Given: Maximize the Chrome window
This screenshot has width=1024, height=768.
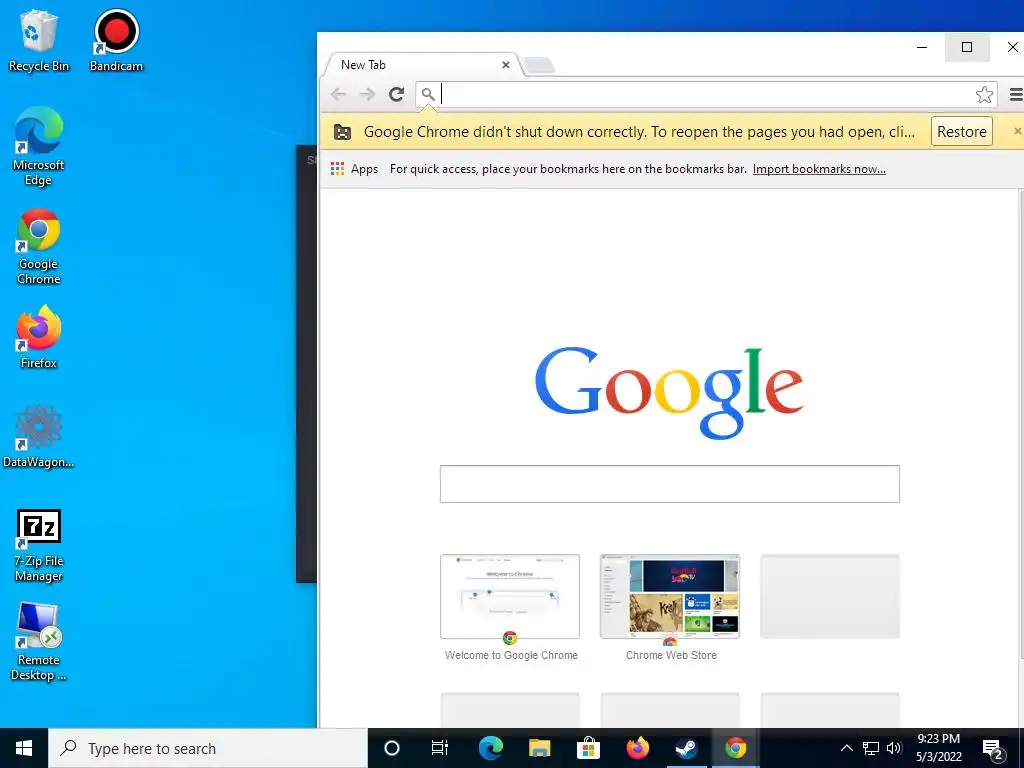Looking at the screenshot, I should 967,47.
